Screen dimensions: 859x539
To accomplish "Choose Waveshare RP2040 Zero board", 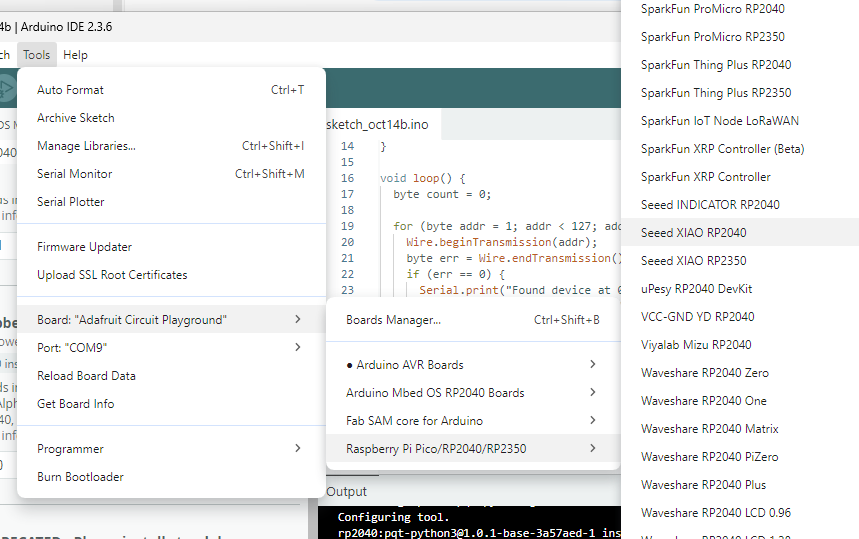I will (x=704, y=373).
